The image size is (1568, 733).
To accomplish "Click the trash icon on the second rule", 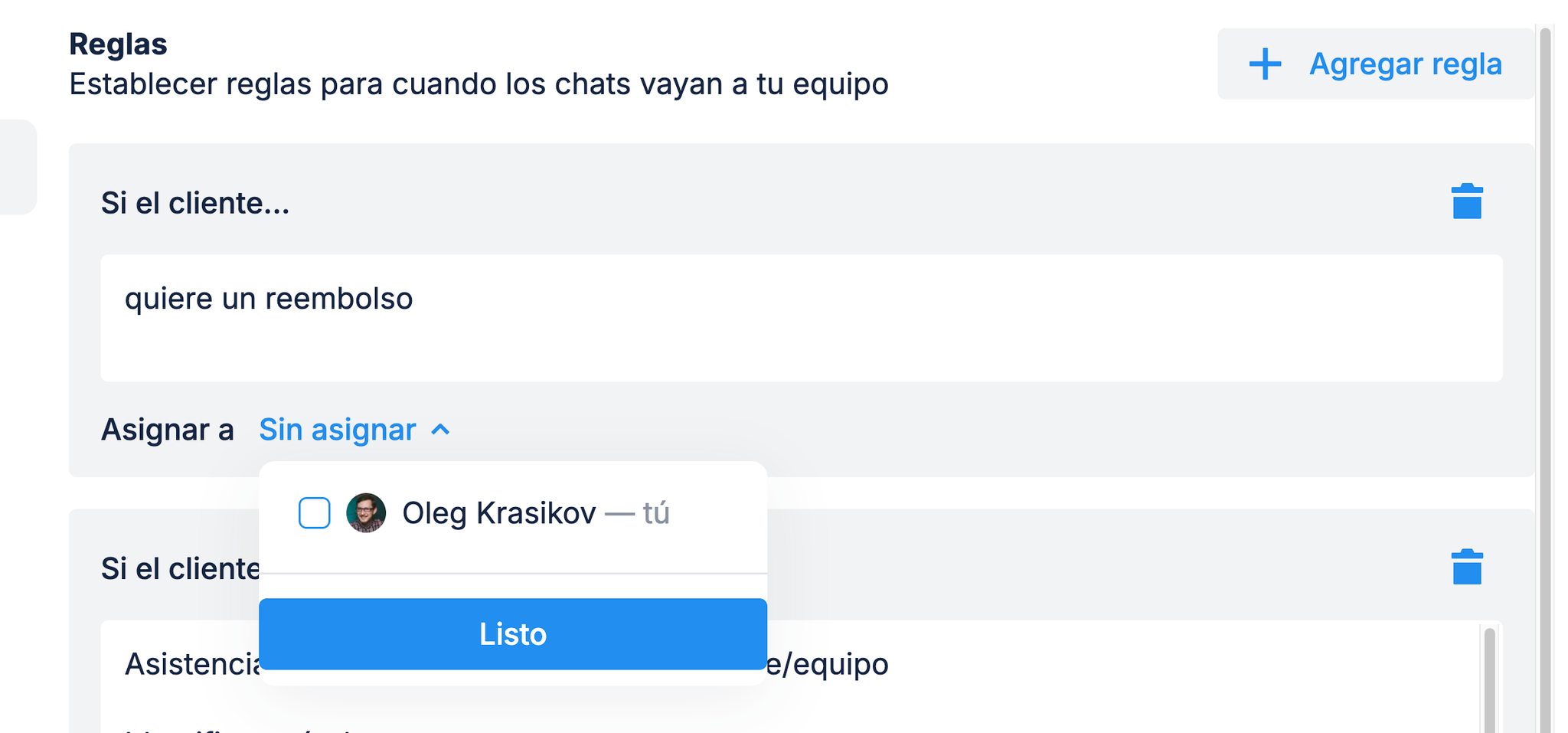I will [1466, 568].
